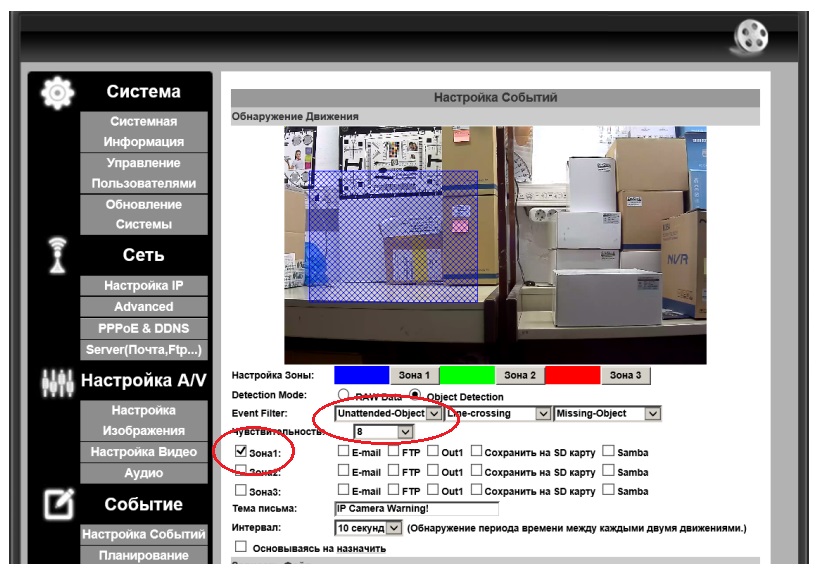Open the Unattended-Object event filter dropdown
Screen dimensions: 818x576
[x=388, y=414]
